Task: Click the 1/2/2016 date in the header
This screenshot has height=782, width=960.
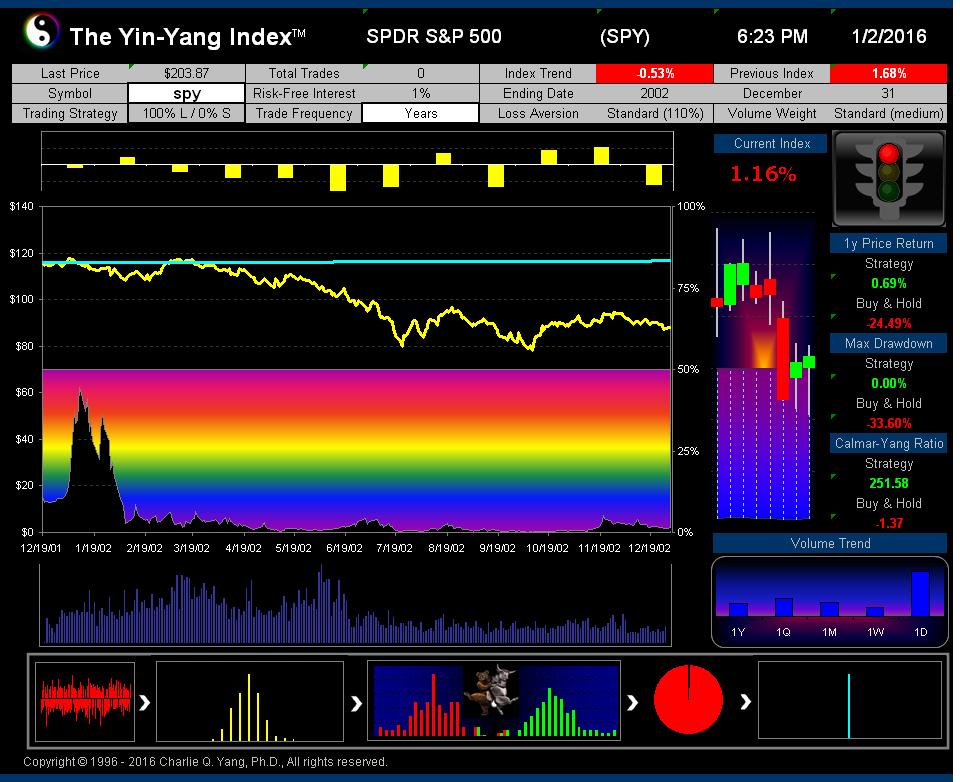Action: click(889, 37)
